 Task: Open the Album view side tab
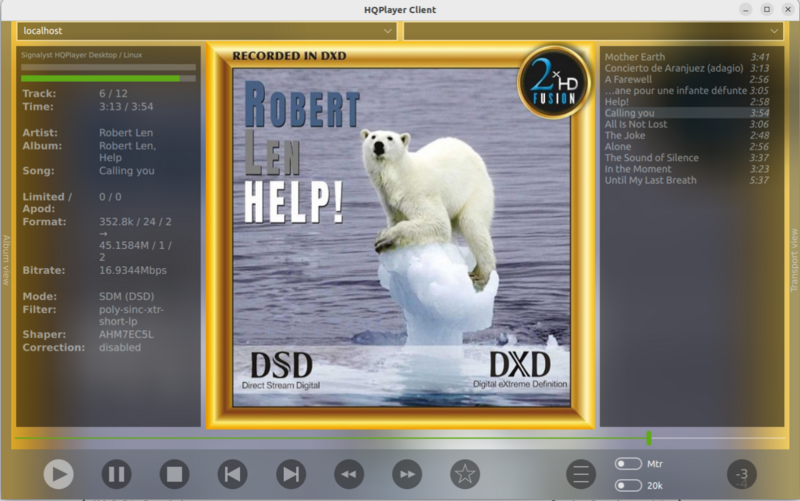[6, 260]
